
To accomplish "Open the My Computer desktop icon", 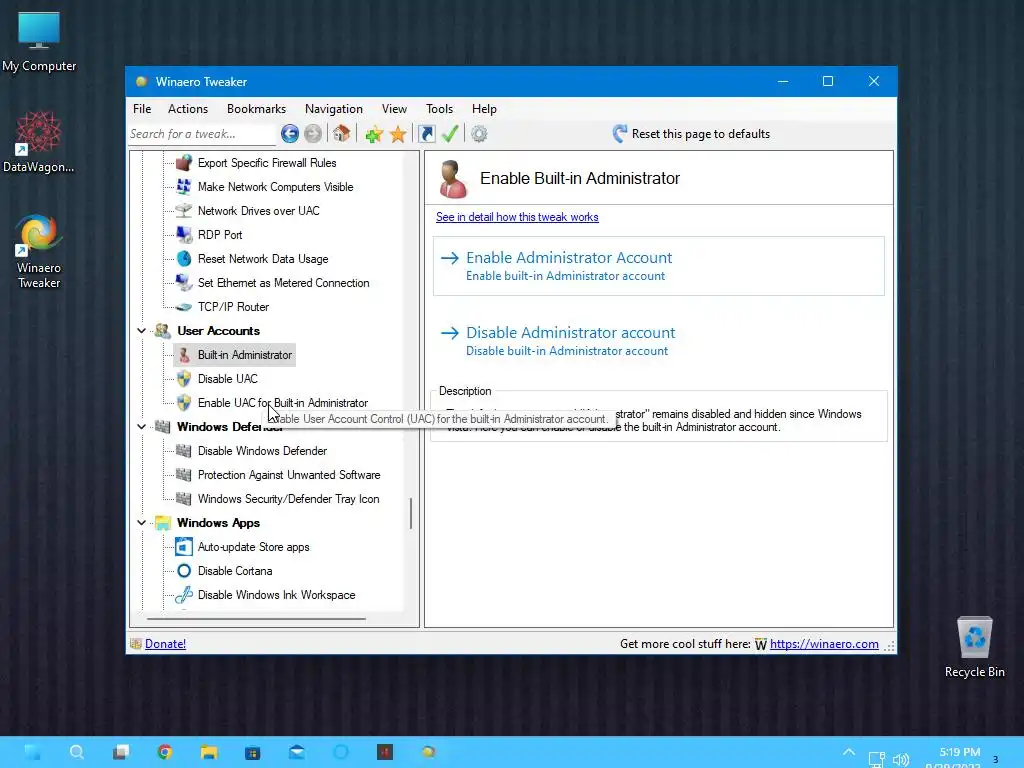I will tap(39, 42).
